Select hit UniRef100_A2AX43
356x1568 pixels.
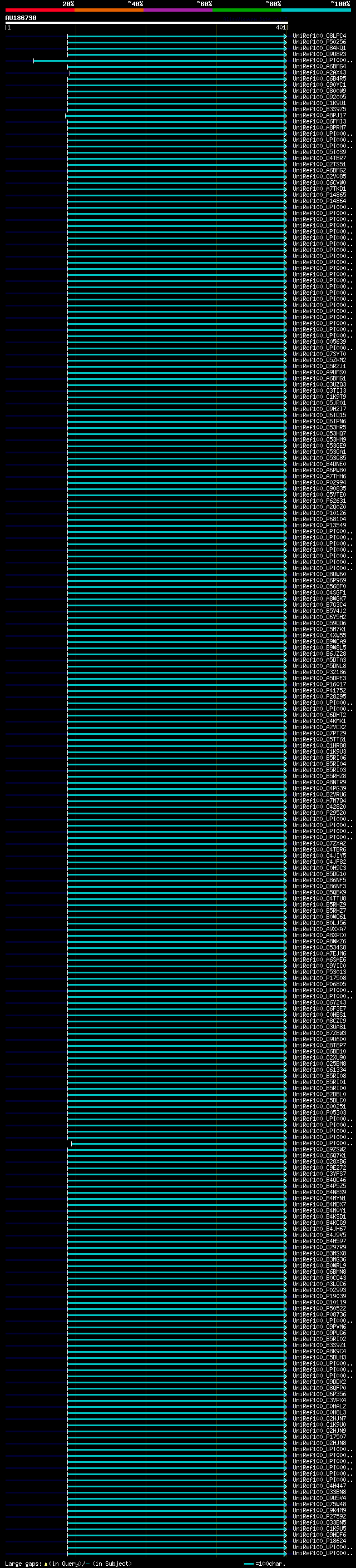coord(319,72)
